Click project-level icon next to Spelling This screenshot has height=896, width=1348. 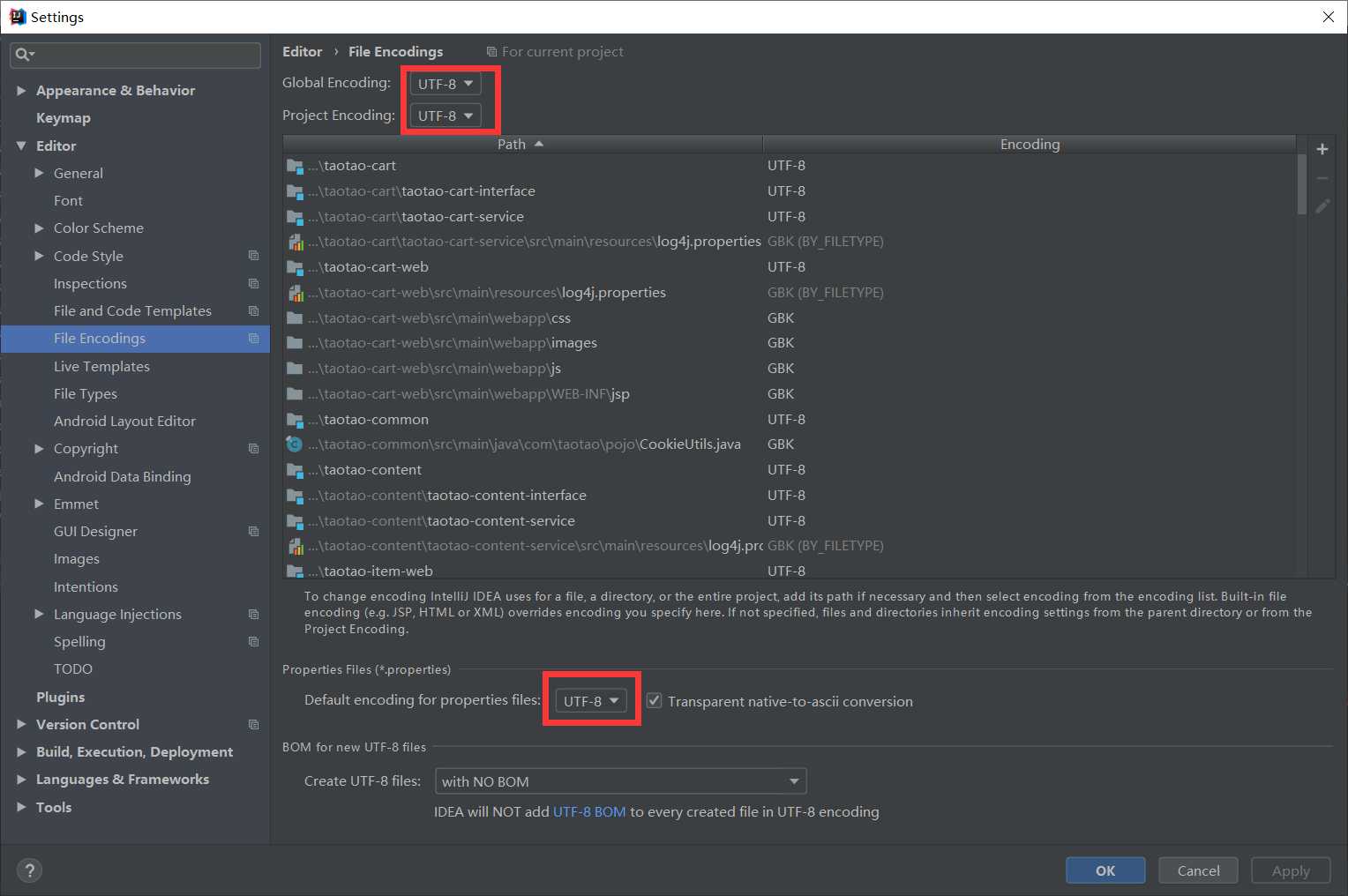253,641
